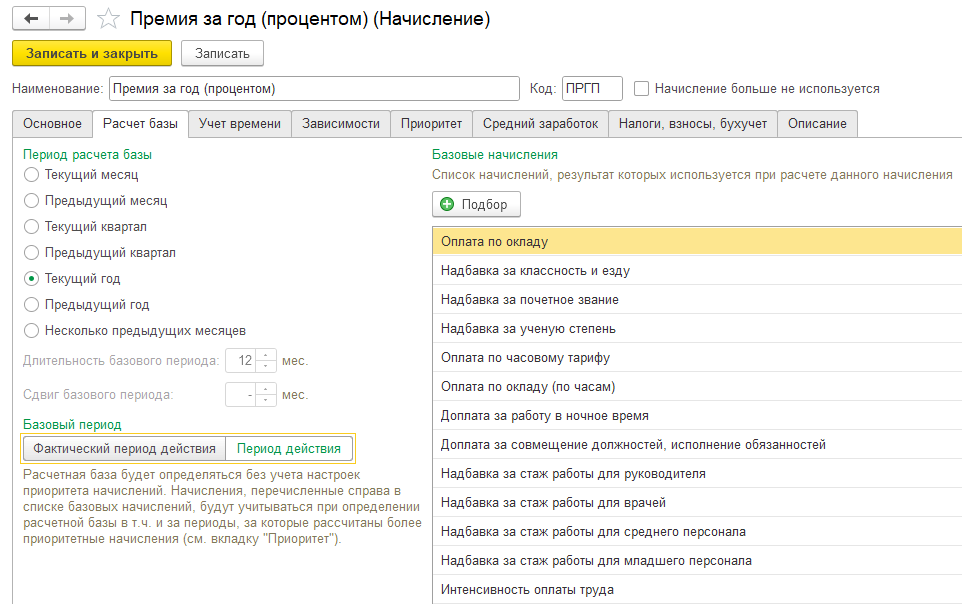The height and width of the screenshot is (604, 962).
Task: Select the row Оплата по окладу (по часам)
Action: [697, 387]
